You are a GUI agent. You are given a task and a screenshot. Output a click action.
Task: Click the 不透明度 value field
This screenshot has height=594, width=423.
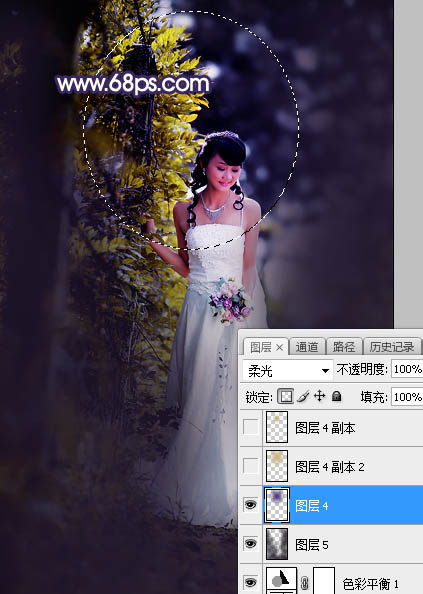point(407,369)
